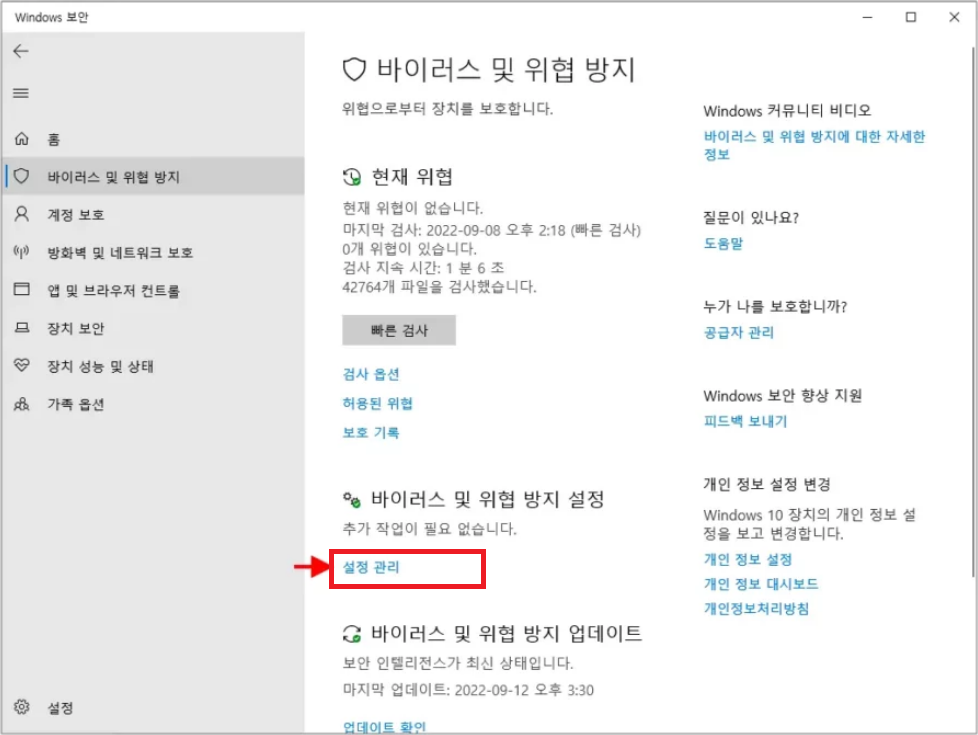Image resolution: width=978 pixels, height=735 pixels.
Task: Click the settings gear icon
Action: coord(22,707)
